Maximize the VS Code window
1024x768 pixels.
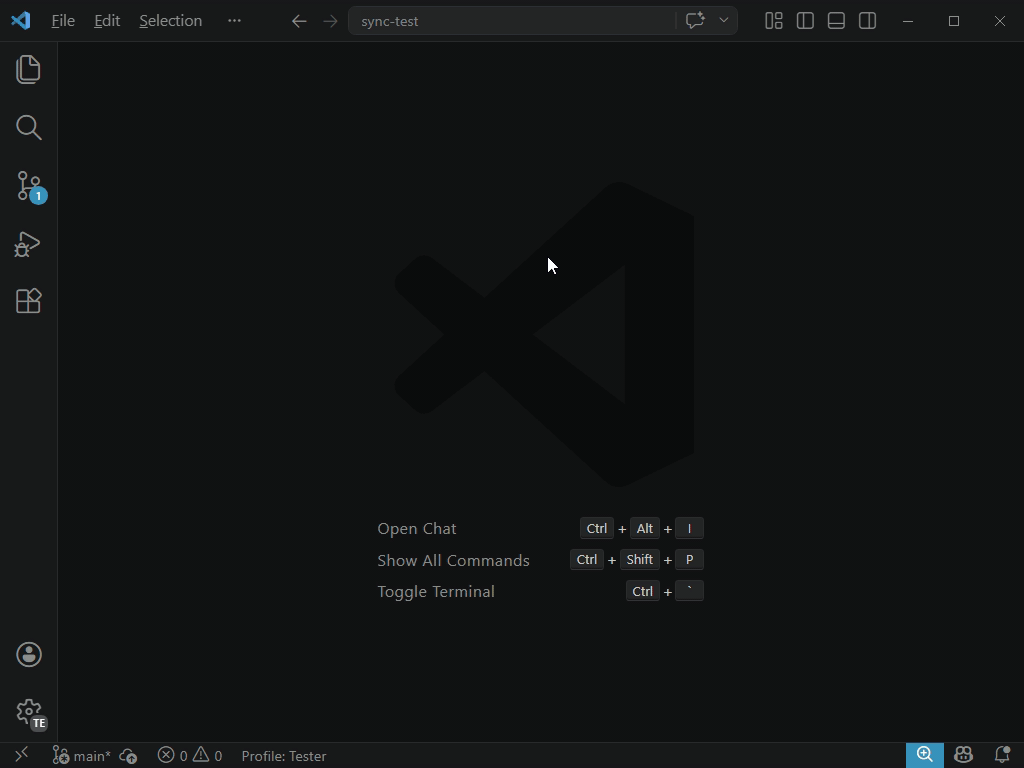(953, 21)
